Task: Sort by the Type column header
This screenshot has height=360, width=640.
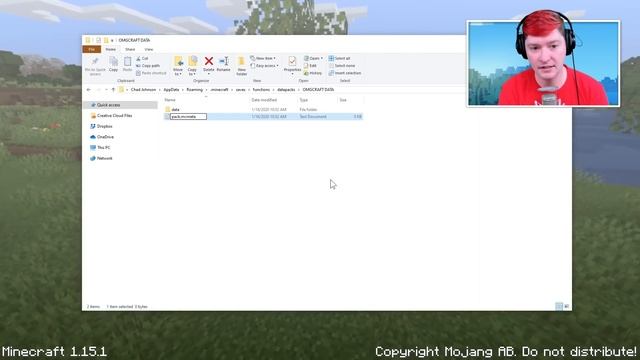Action: (304, 100)
